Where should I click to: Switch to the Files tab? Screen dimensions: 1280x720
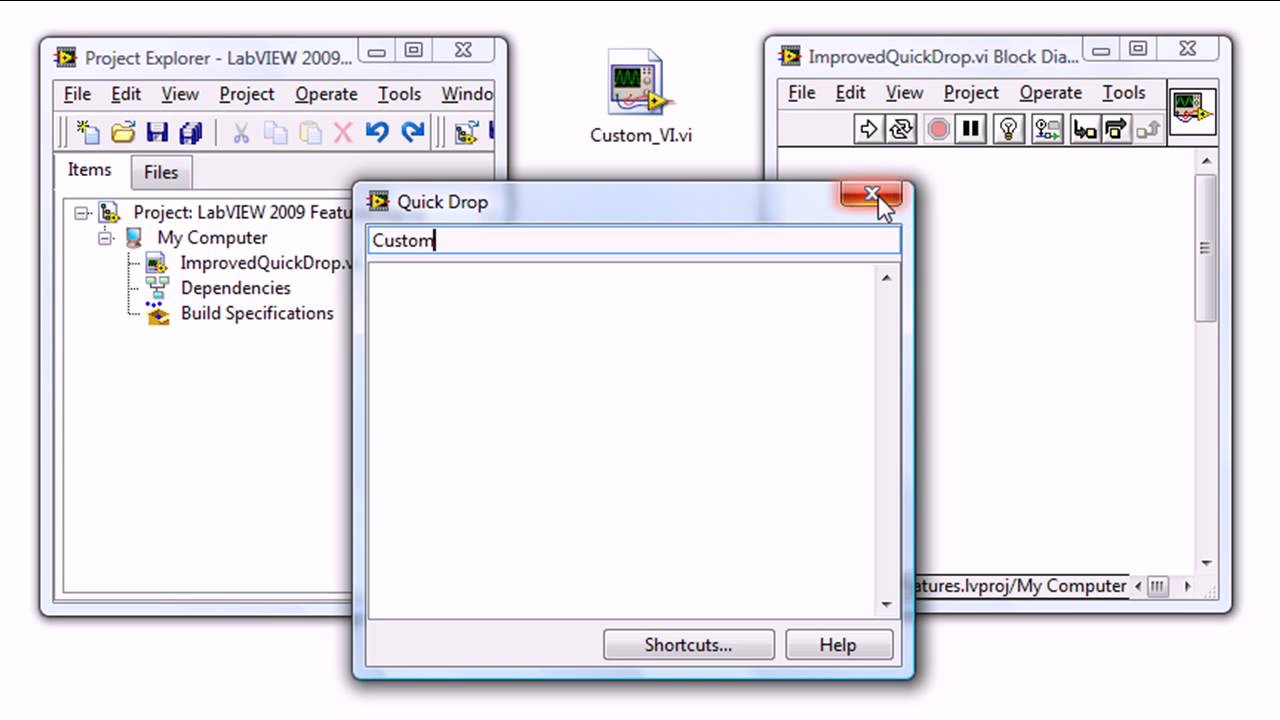coord(161,172)
